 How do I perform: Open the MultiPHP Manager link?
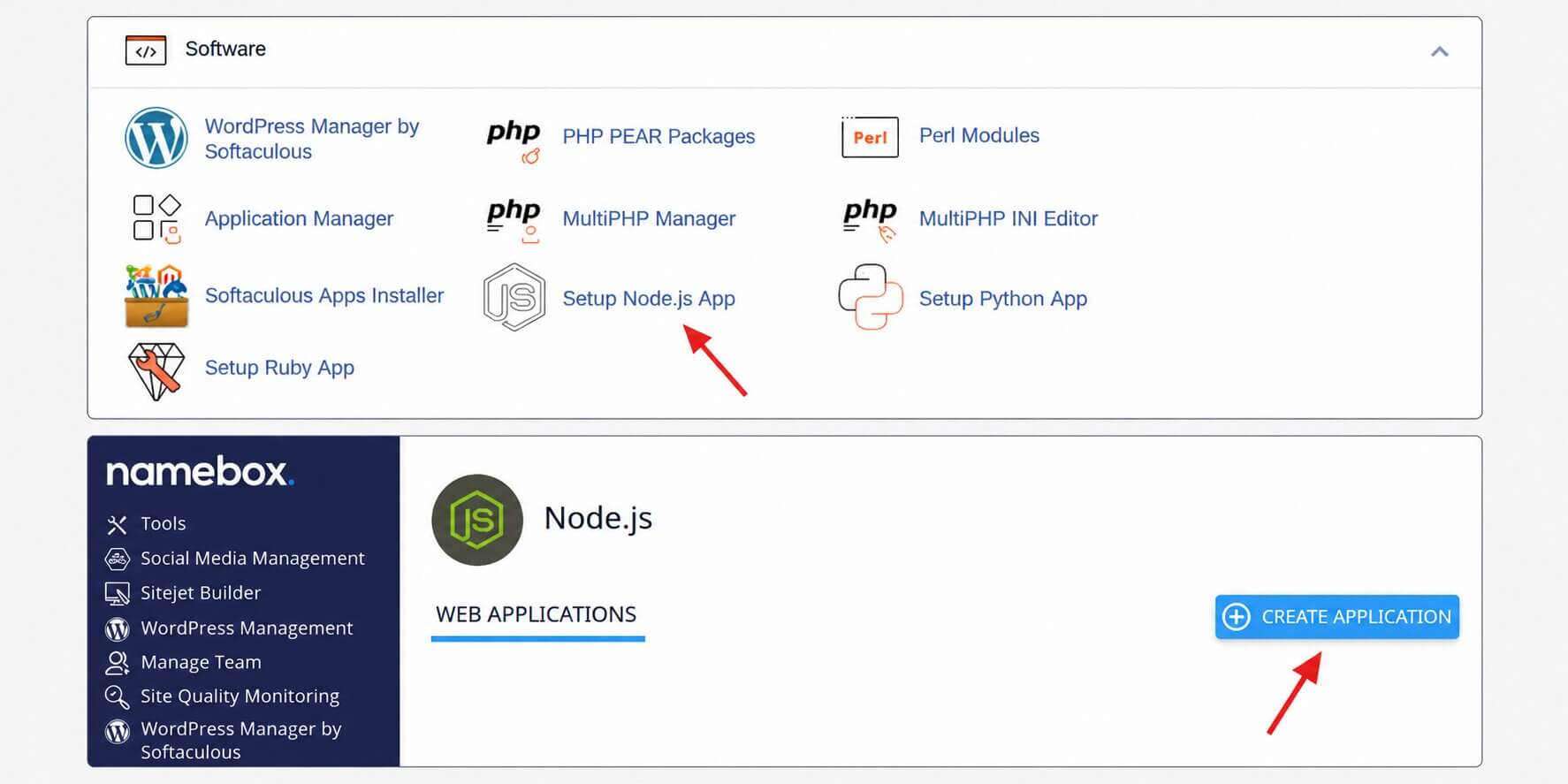point(649,218)
